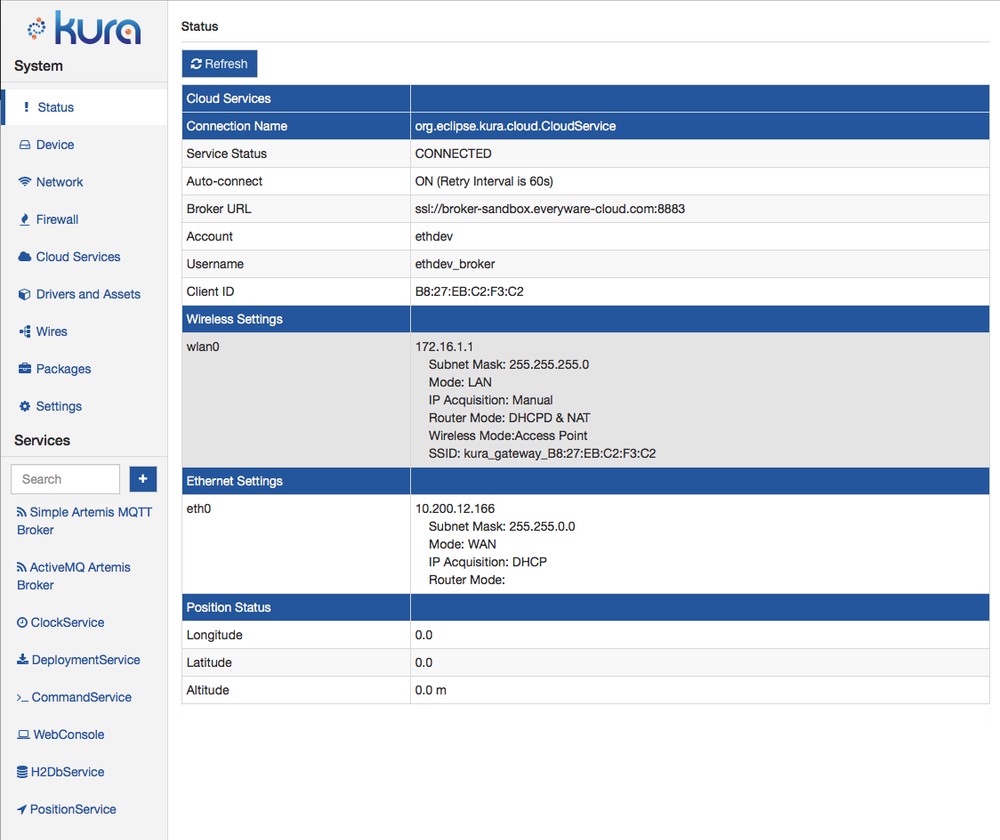Screen dimensions: 1000x840
Task: Click the Drivers and Assets icon
Action: coord(24,294)
